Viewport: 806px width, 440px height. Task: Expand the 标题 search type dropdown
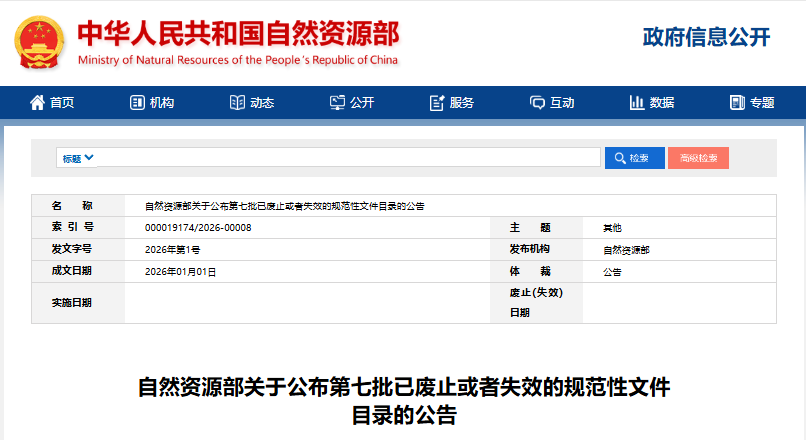click(78, 158)
